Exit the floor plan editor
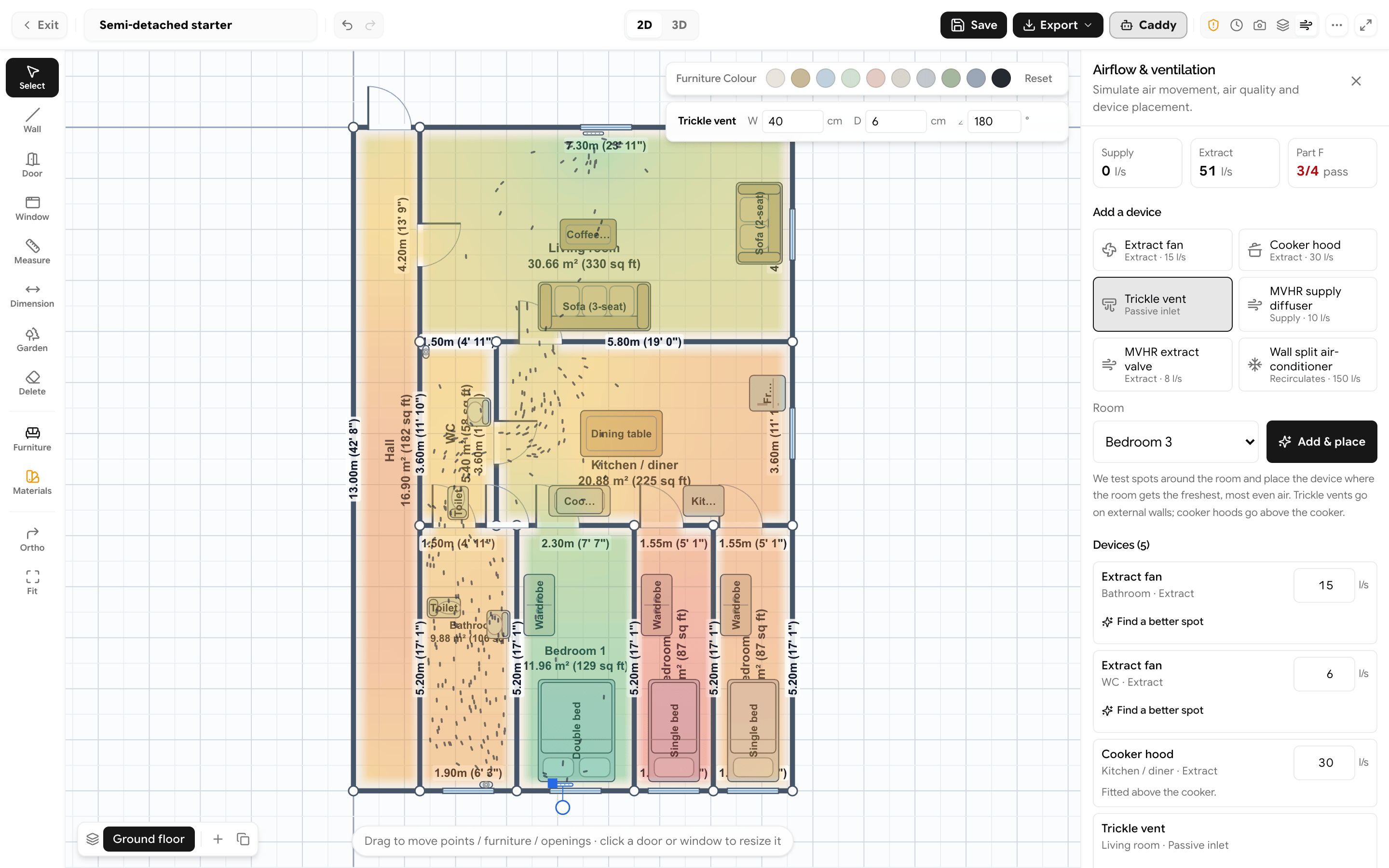The height and width of the screenshot is (868, 1389). pyautogui.click(x=40, y=25)
